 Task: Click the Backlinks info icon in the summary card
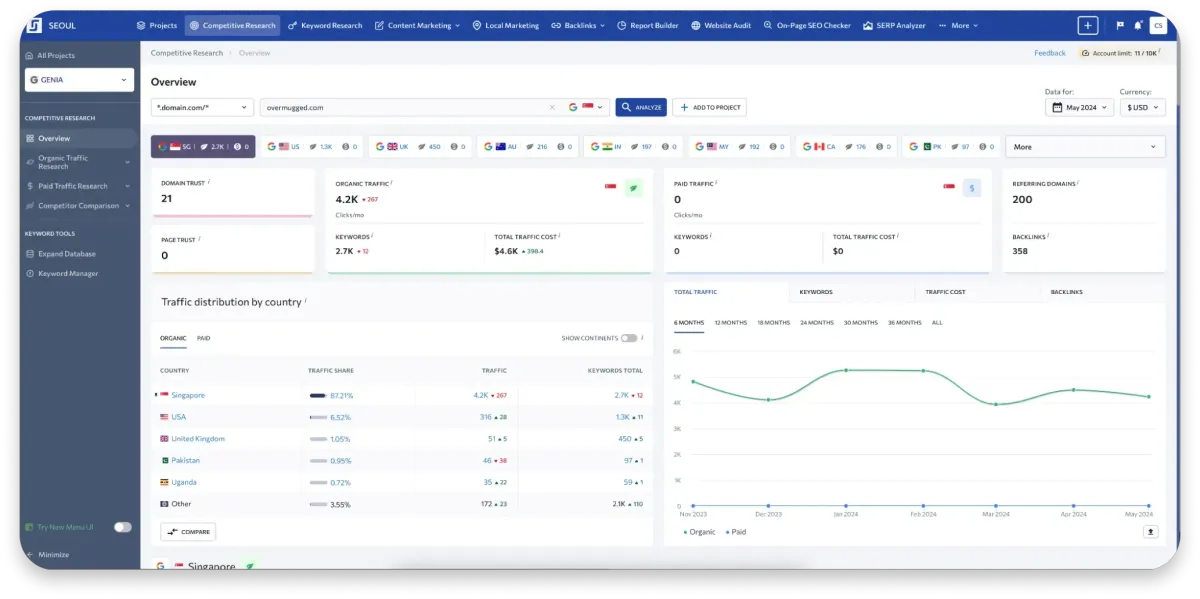pyautogui.click(x=1048, y=236)
